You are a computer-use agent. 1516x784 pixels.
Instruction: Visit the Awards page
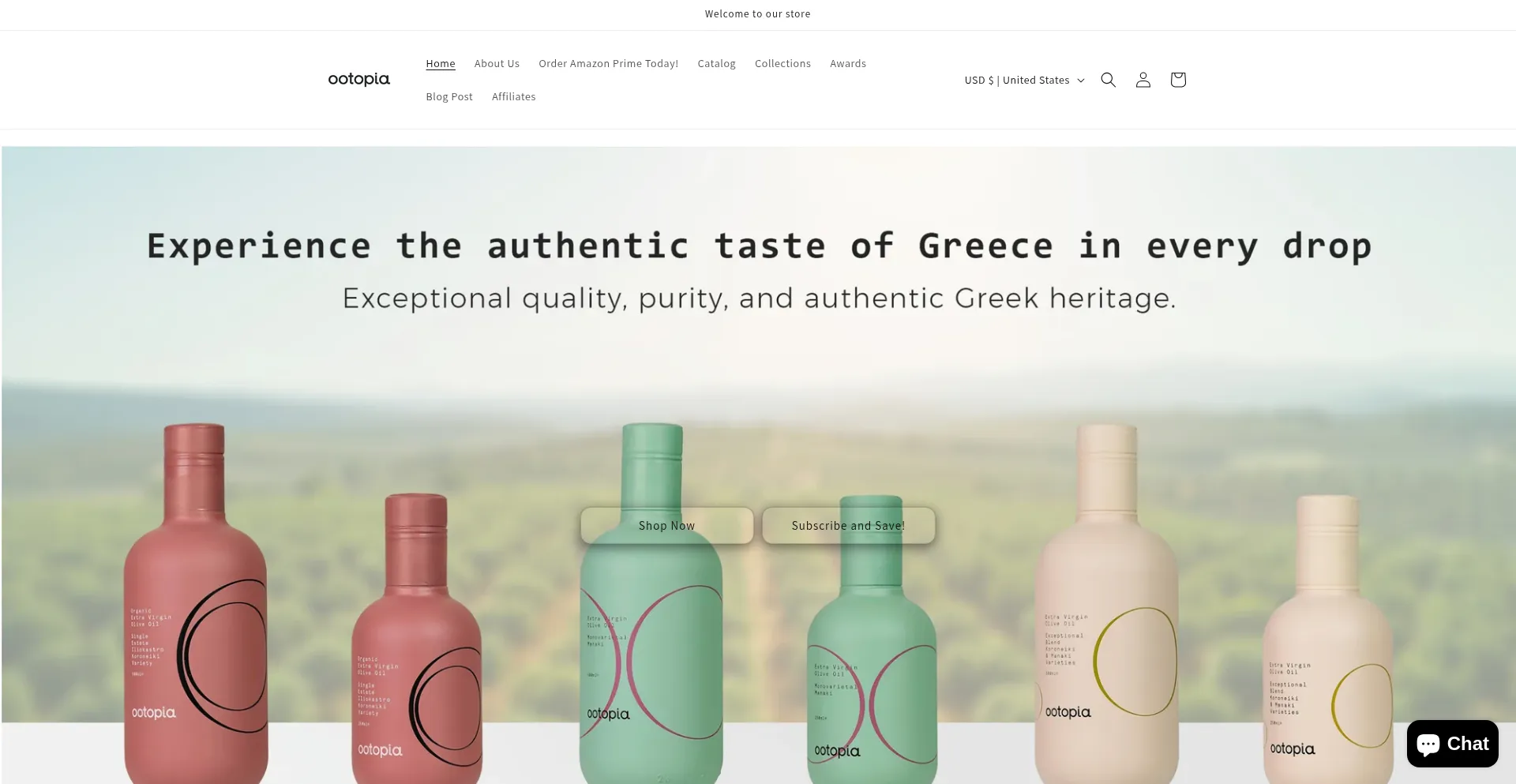[x=848, y=64]
